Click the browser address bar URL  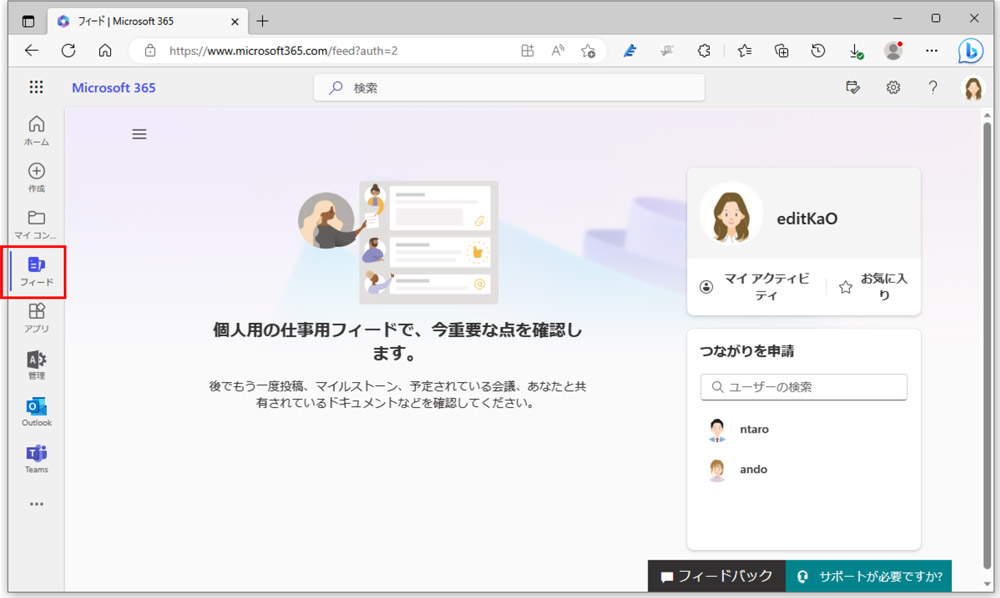tap(283, 51)
